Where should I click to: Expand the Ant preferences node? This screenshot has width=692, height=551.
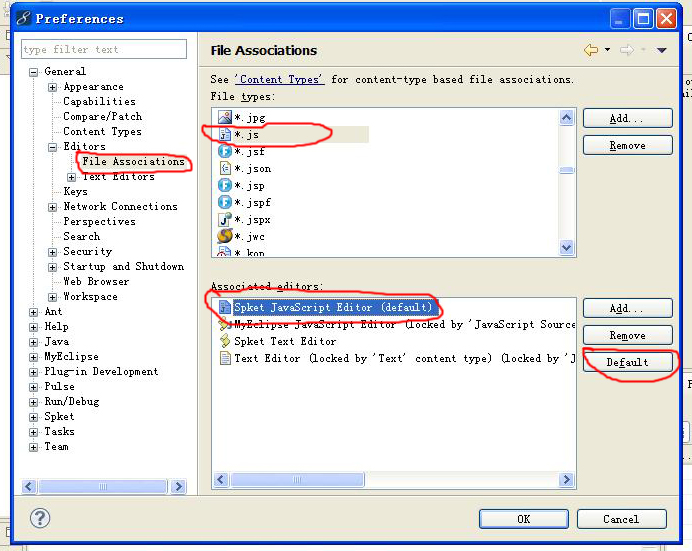click(34, 312)
